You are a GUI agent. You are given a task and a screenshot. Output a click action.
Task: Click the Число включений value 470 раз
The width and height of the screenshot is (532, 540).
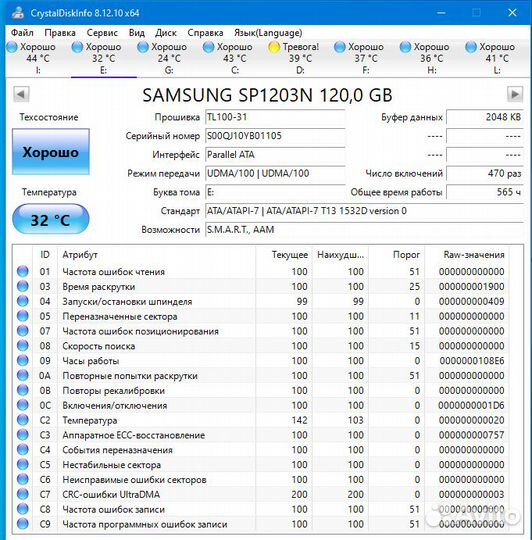[x=485, y=173]
